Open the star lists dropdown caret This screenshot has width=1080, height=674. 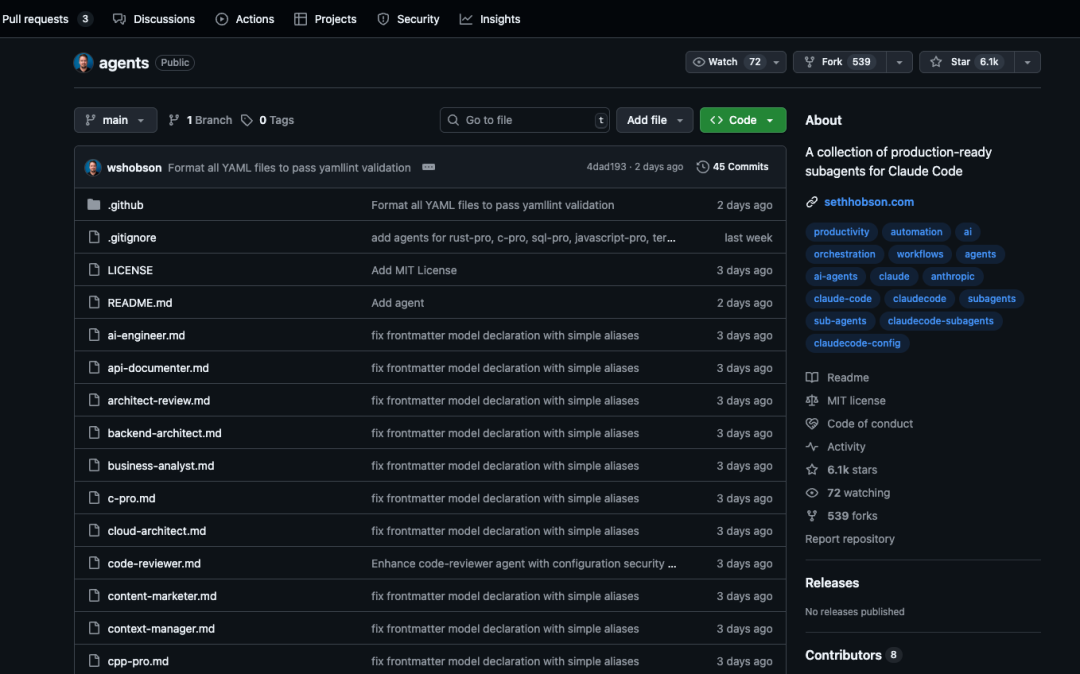[1027, 62]
